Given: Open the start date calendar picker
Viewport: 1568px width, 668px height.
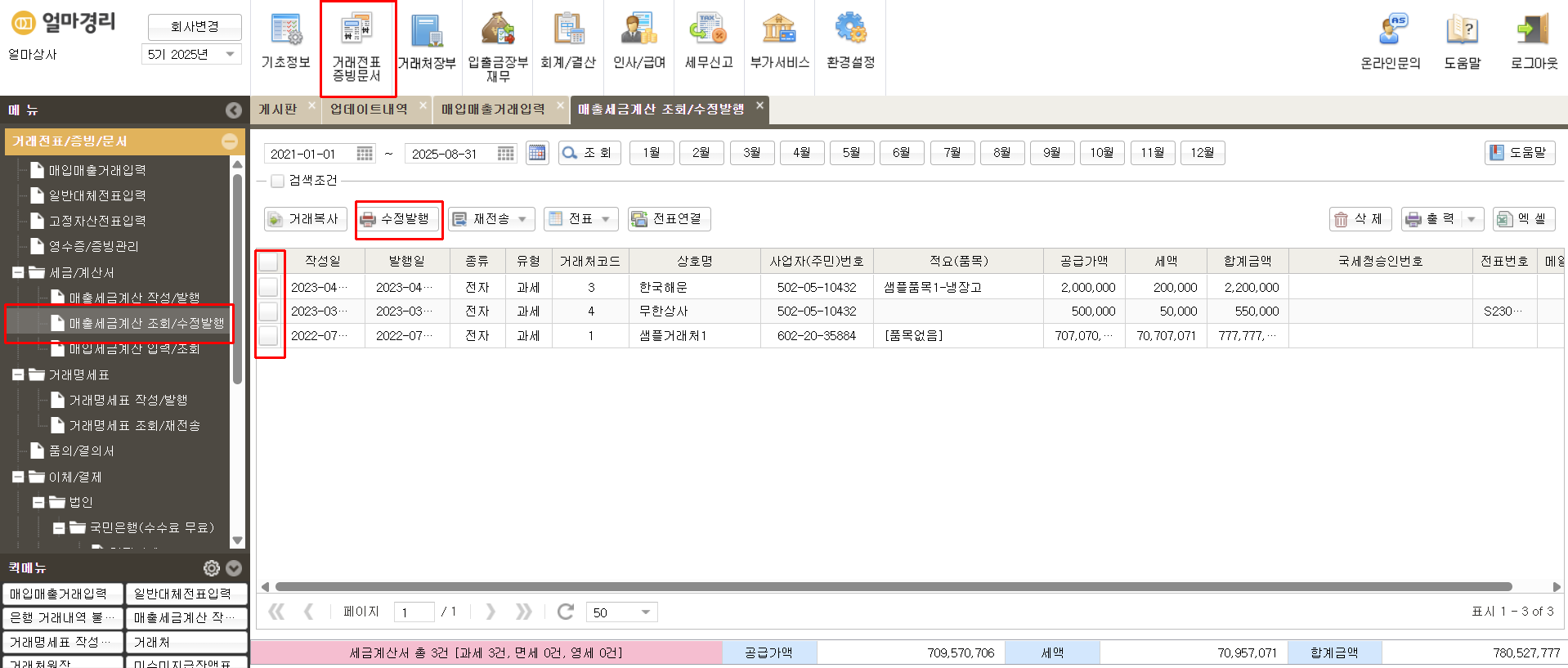Looking at the screenshot, I should coord(365,154).
